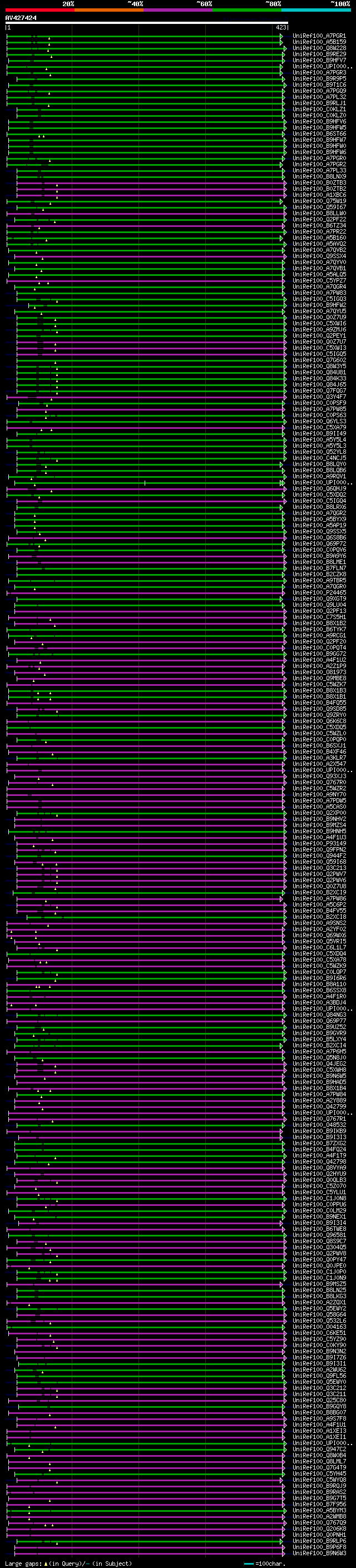Viewport: 356px width, 1568px height.
Task: Select hit label UniRef100_O81973
Action: pyautogui.click(x=319, y=672)
